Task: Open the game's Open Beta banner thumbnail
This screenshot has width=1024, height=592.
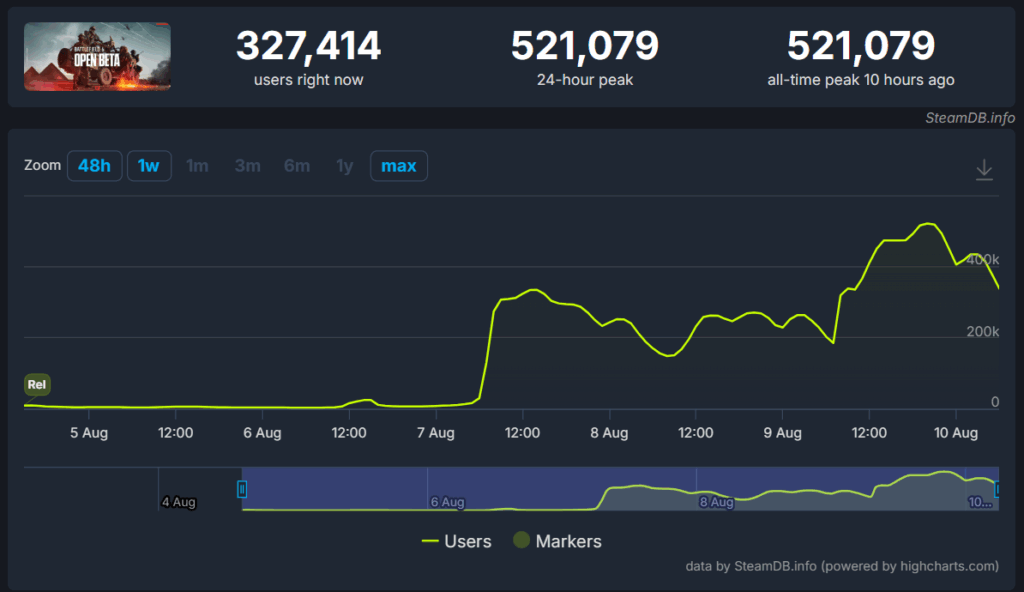Action: pyautogui.click(x=97, y=56)
